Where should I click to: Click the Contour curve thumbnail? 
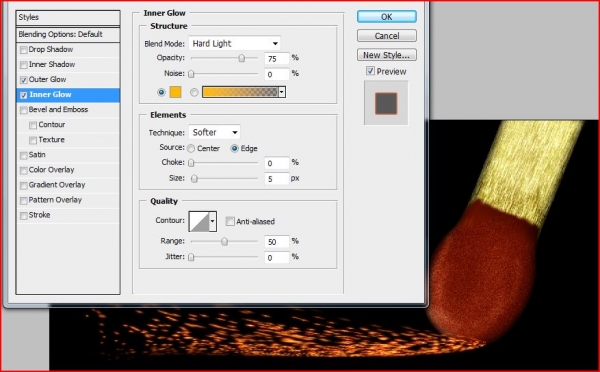[x=199, y=221]
